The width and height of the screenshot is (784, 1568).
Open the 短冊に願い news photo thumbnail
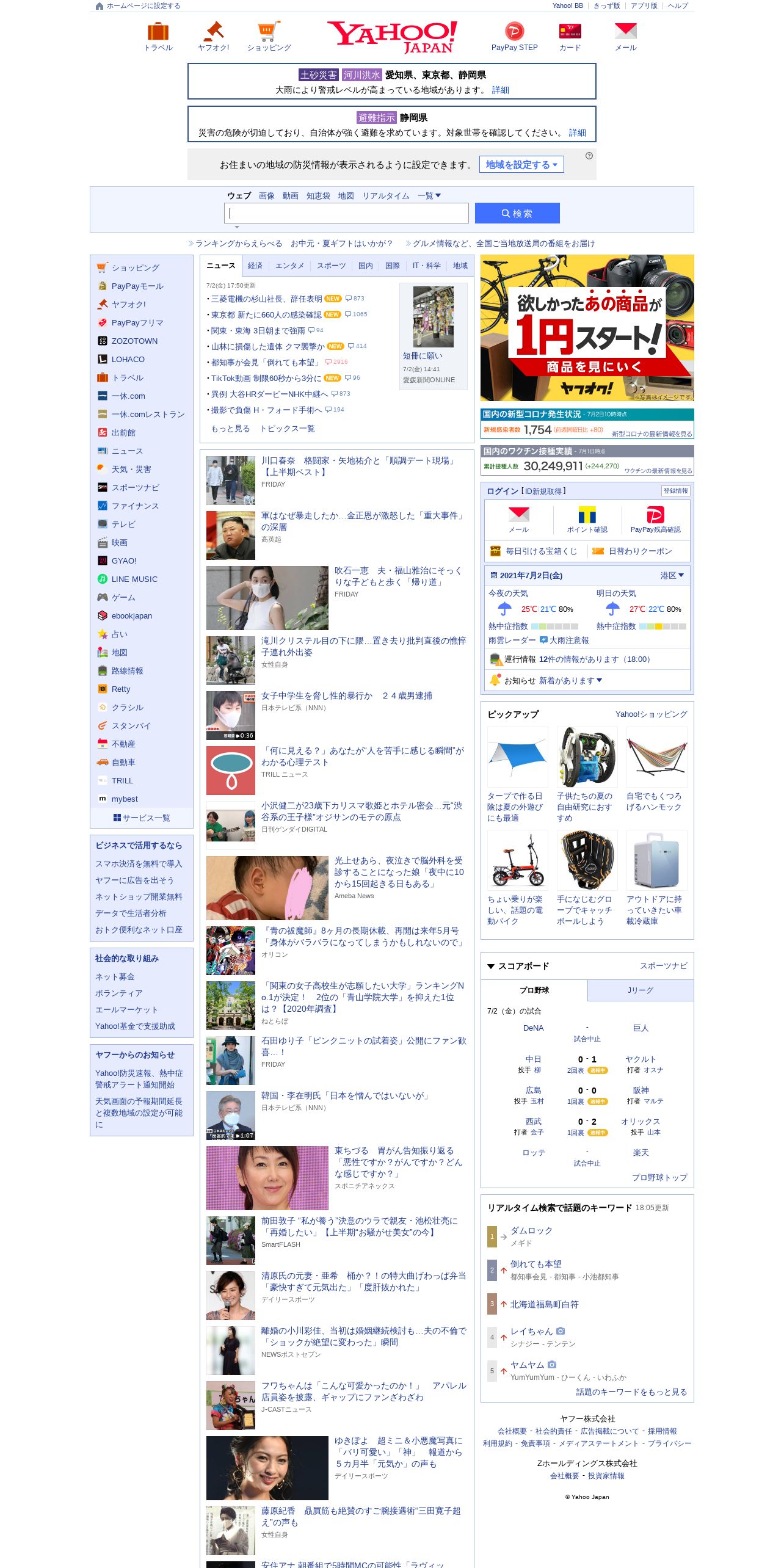(434, 317)
